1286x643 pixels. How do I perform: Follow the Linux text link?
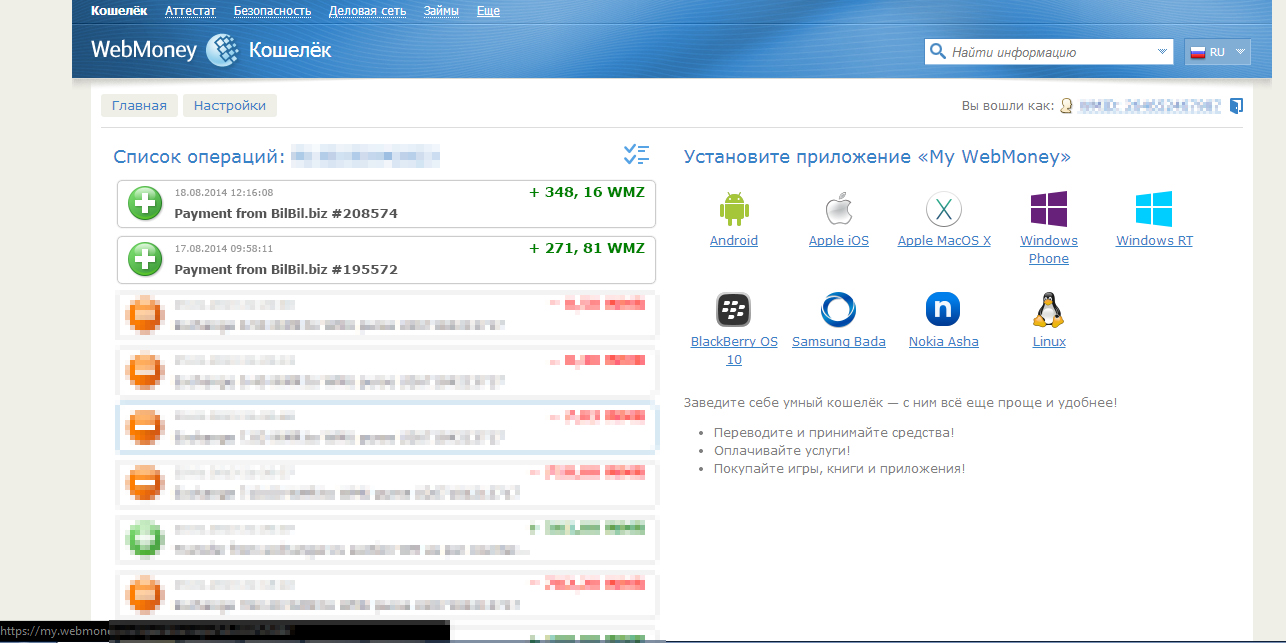point(1049,342)
